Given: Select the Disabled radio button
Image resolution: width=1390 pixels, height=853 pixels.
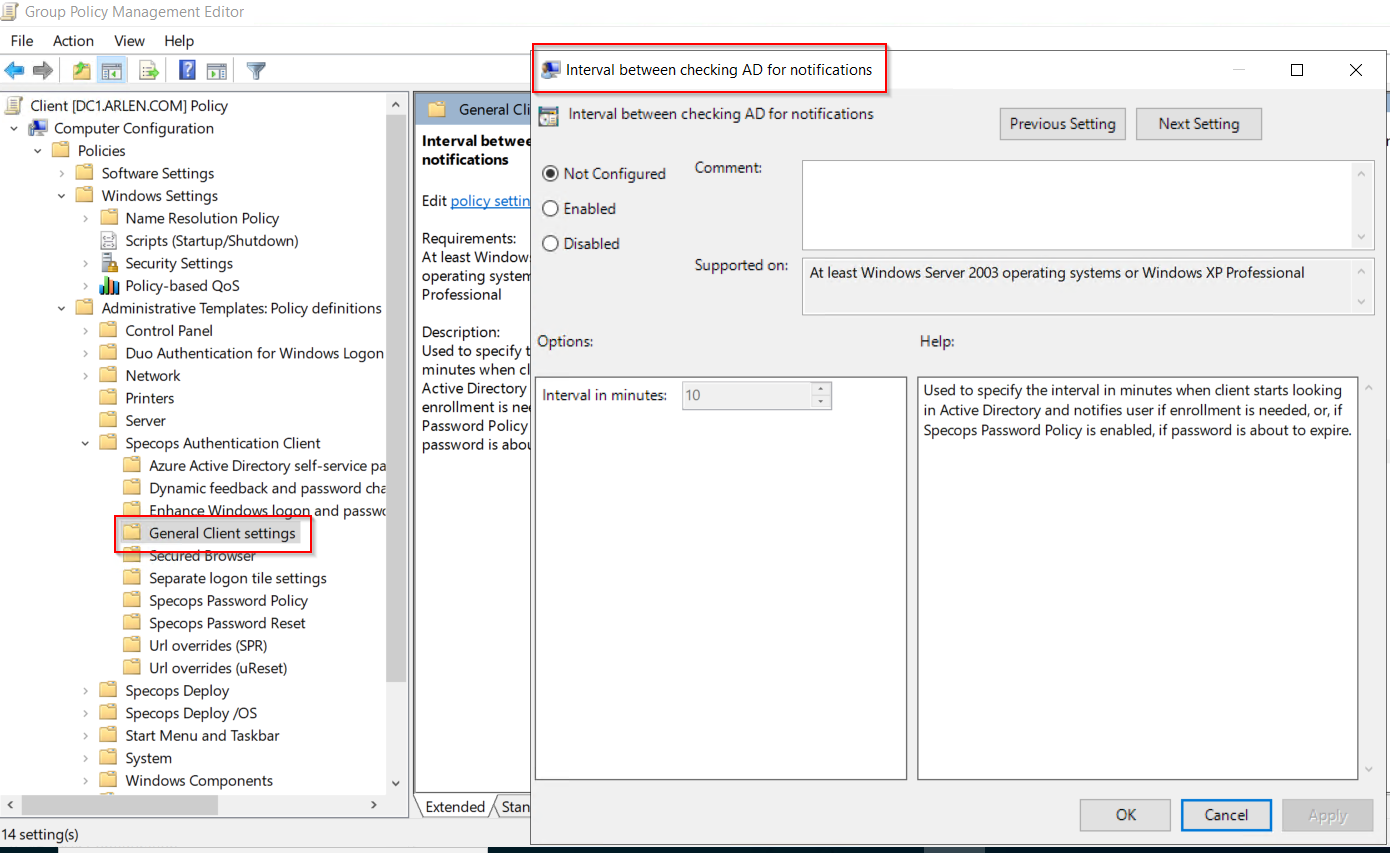Looking at the screenshot, I should 550,243.
